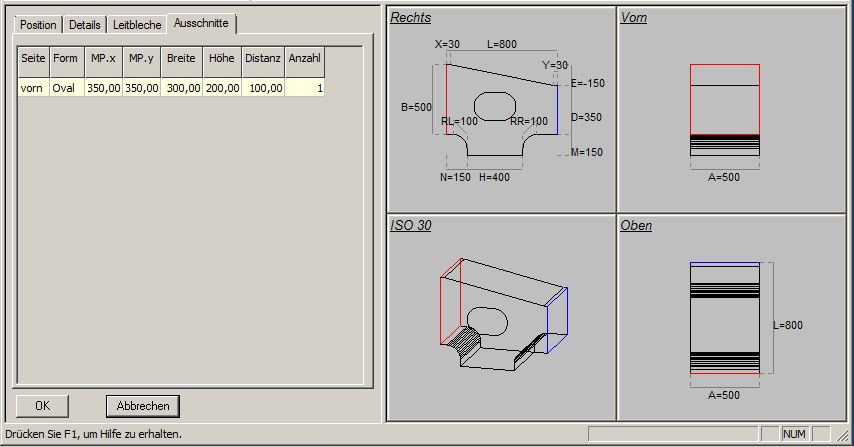The height and width of the screenshot is (447, 854).
Task: Select the Anzahl column header
Action: tap(305, 59)
